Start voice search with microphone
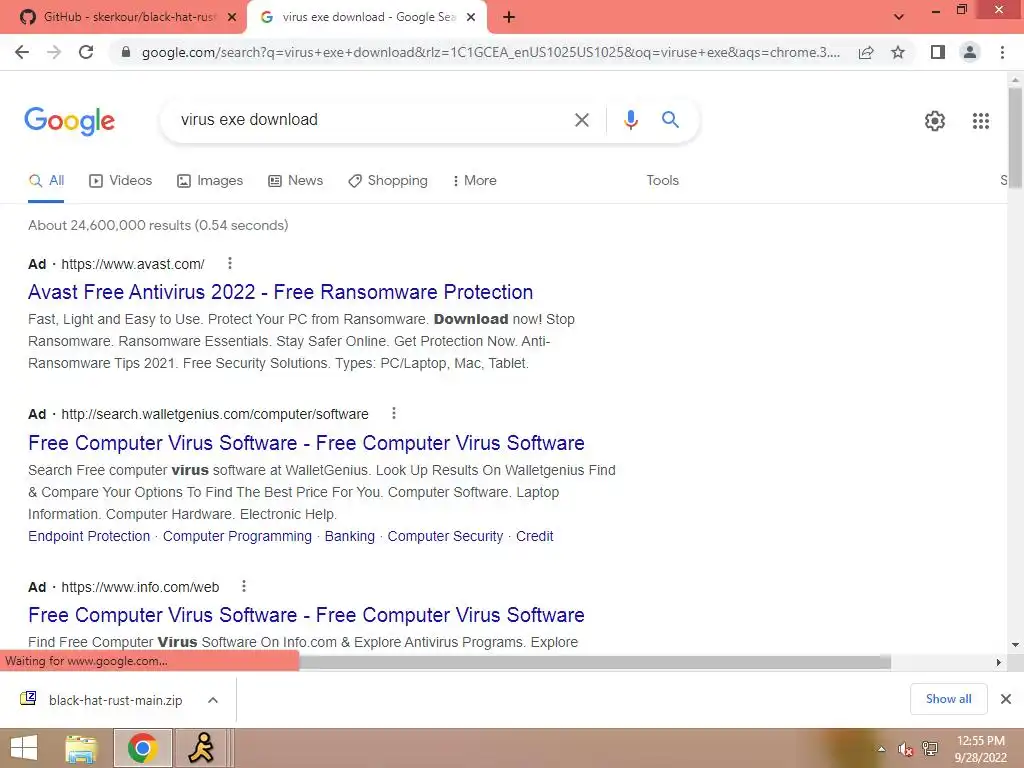The height and width of the screenshot is (768, 1024). [630, 120]
